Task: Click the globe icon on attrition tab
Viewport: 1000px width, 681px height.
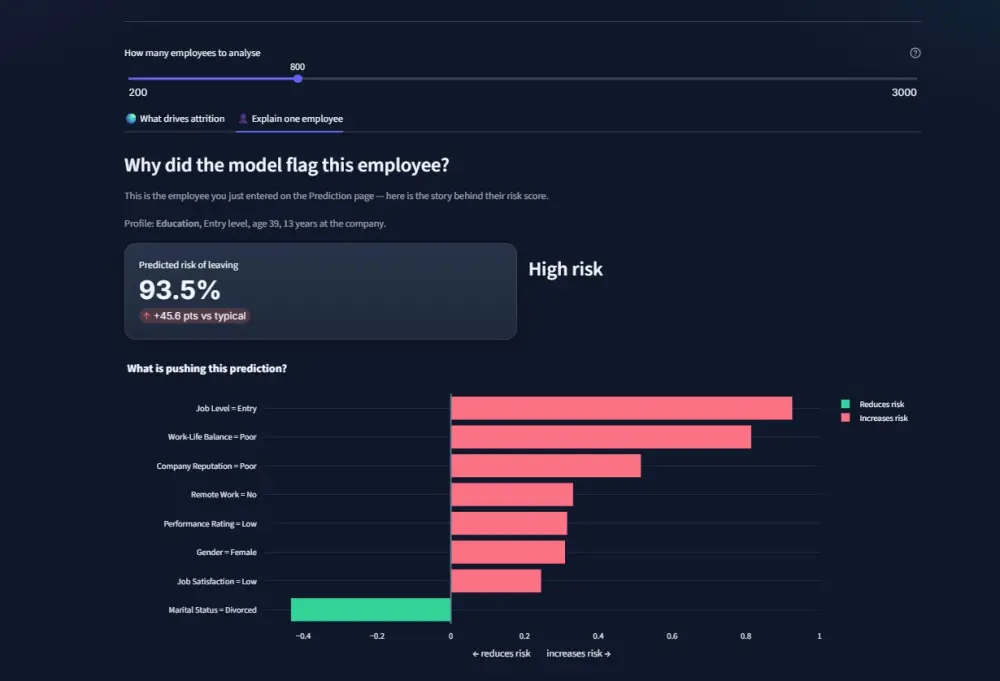Action: coord(131,119)
